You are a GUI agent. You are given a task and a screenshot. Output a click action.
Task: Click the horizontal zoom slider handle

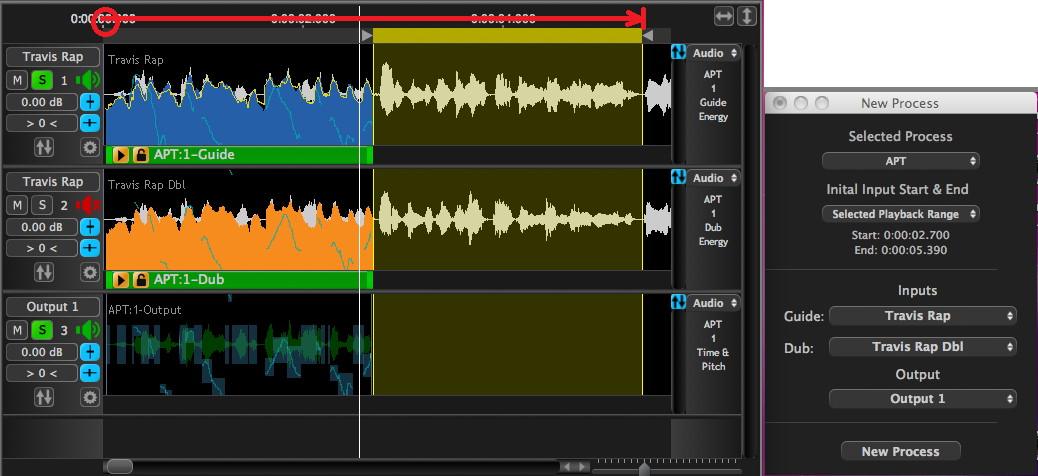[x=644, y=467]
